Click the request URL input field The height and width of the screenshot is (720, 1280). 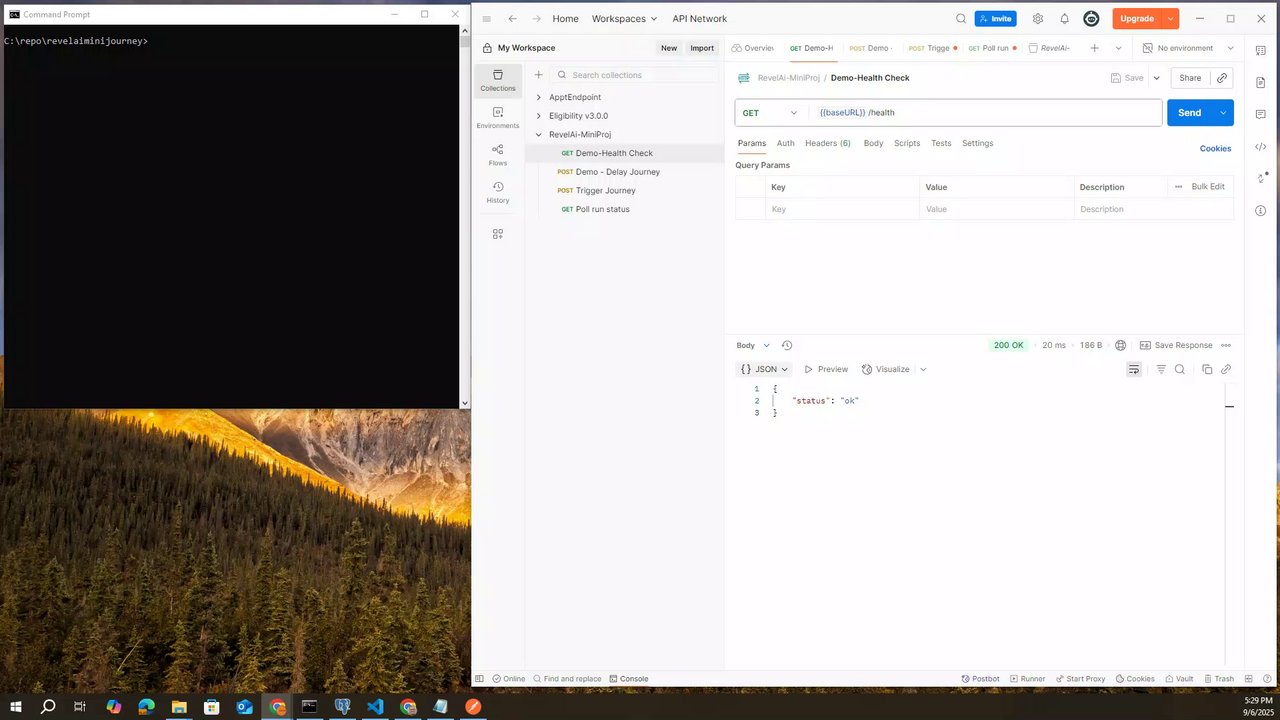pos(986,113)
